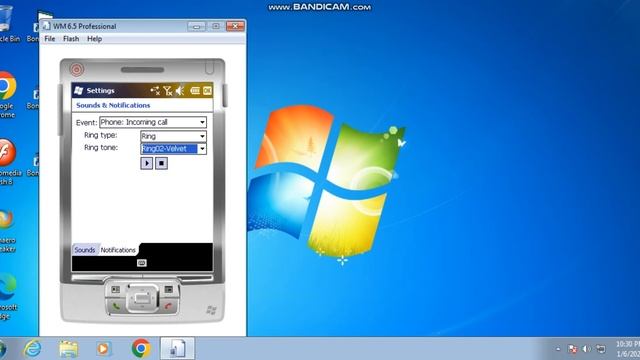Screen dimensions: 640x360
Task: Click the Action Center flag tray icon
Action: click(573, 349)
